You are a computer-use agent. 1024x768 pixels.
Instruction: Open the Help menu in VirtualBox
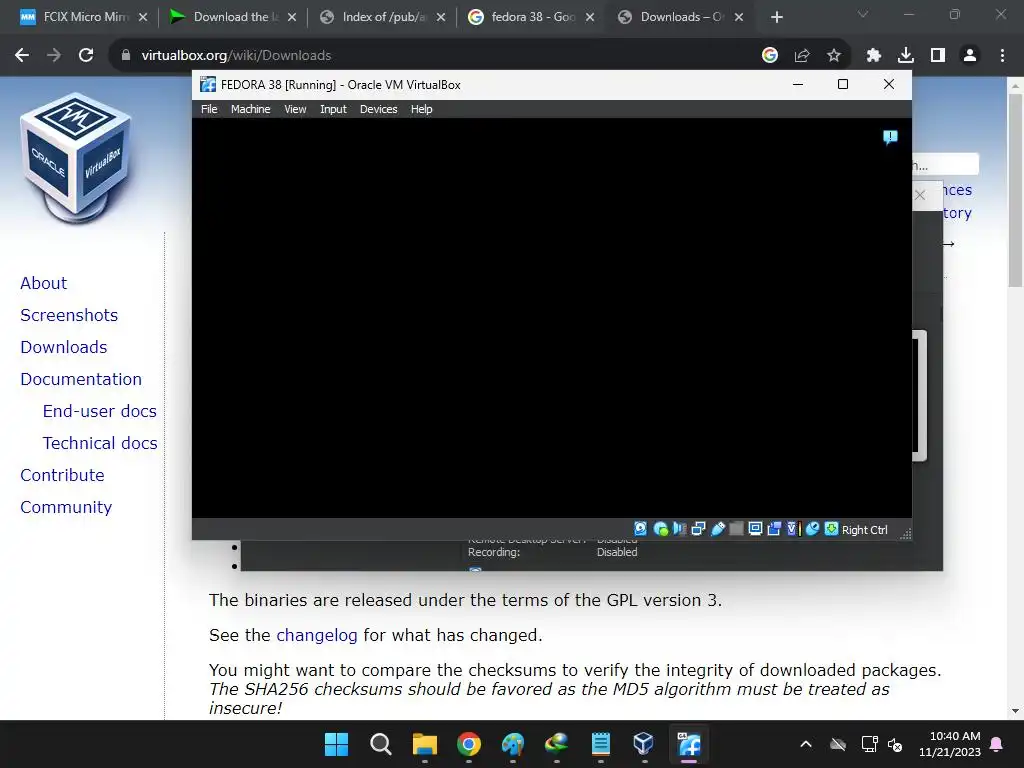tap(421, 109)
